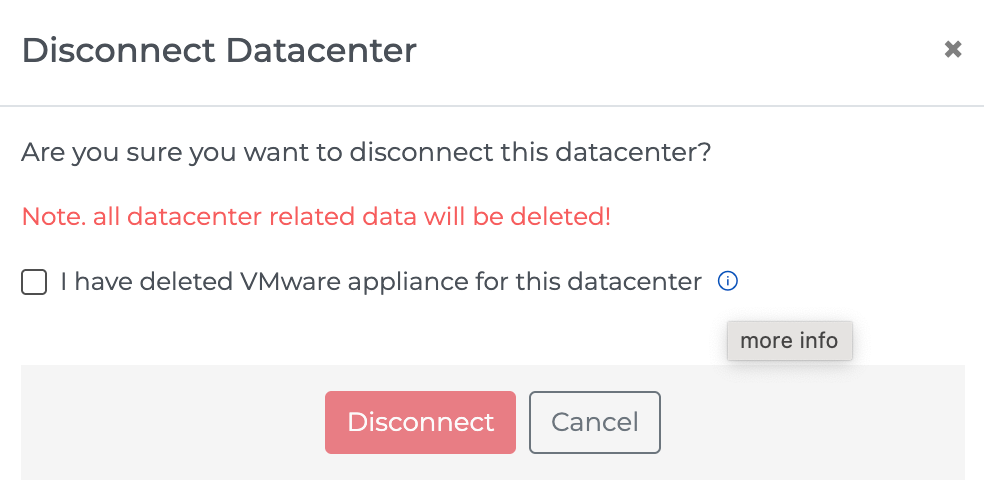Click the red data deletion warning note

click(x=316, y=216)
